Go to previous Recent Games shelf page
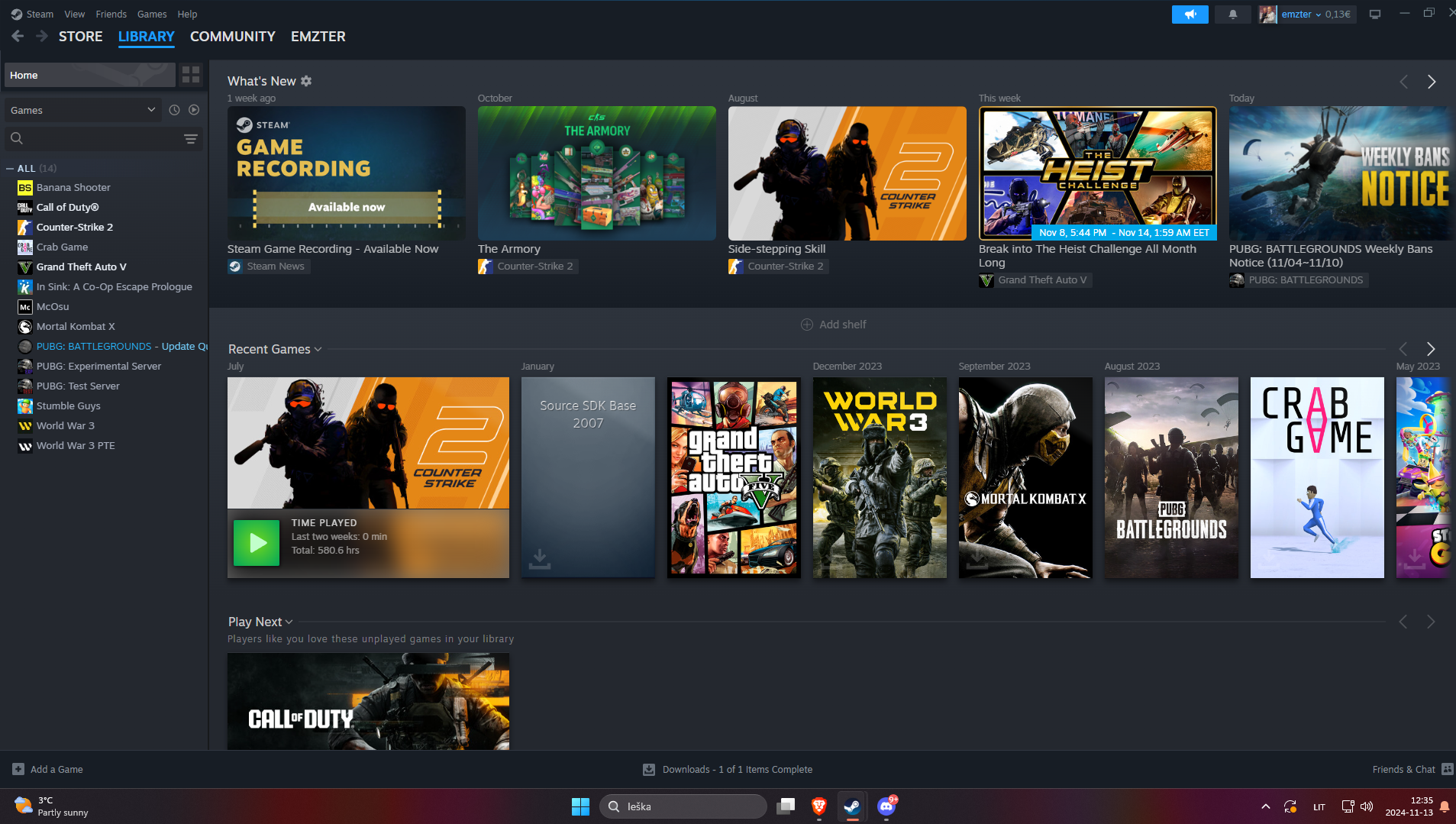This screenshot has width=1456, height=824. (1403, 349)
